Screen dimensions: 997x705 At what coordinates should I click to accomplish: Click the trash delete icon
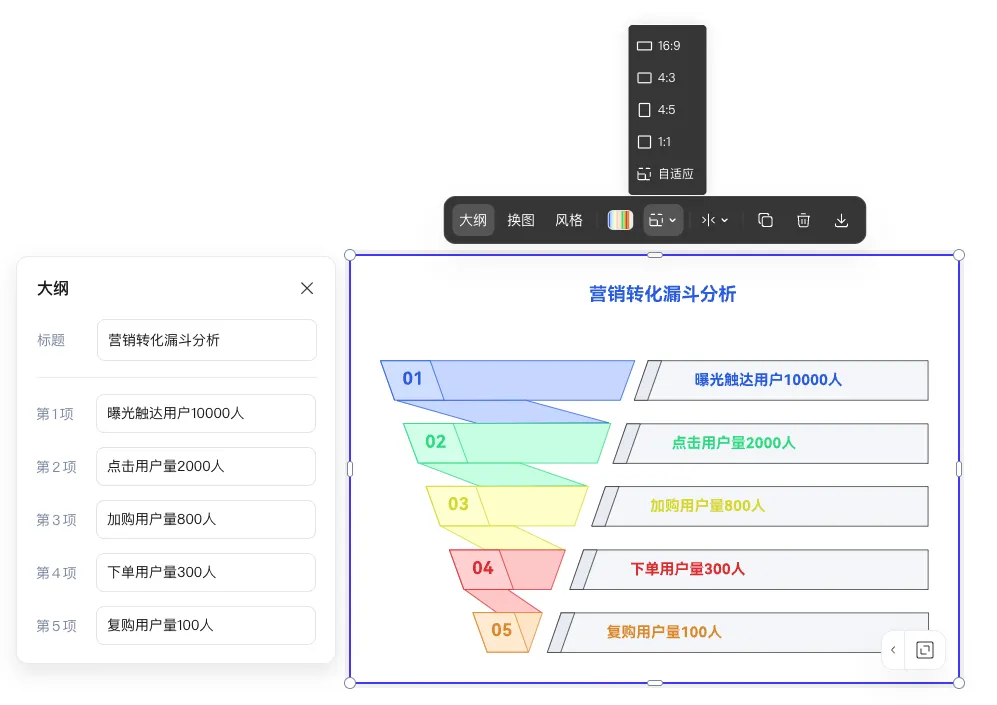pos(803,220)
